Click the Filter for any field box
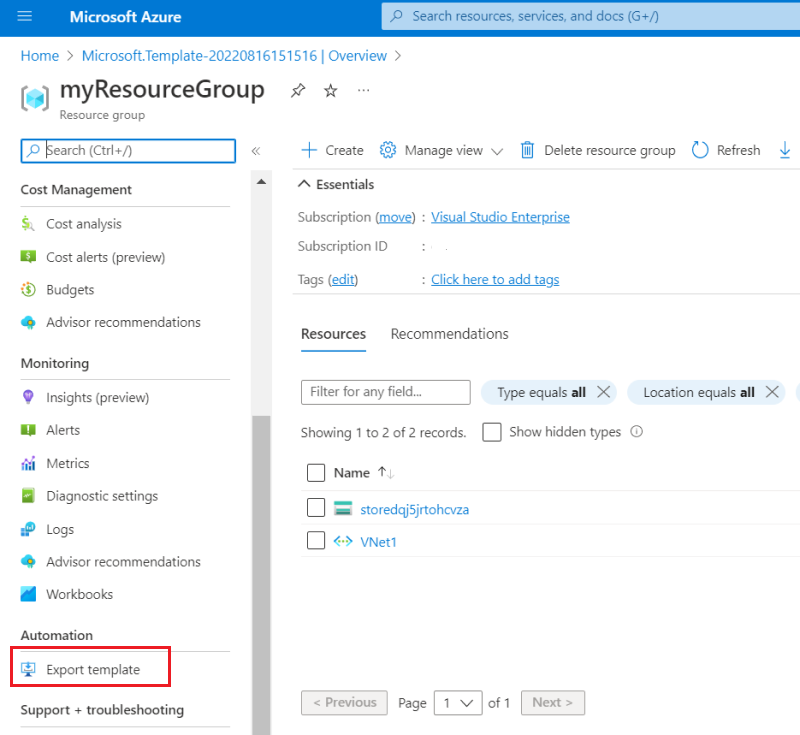 coord(385,392)
